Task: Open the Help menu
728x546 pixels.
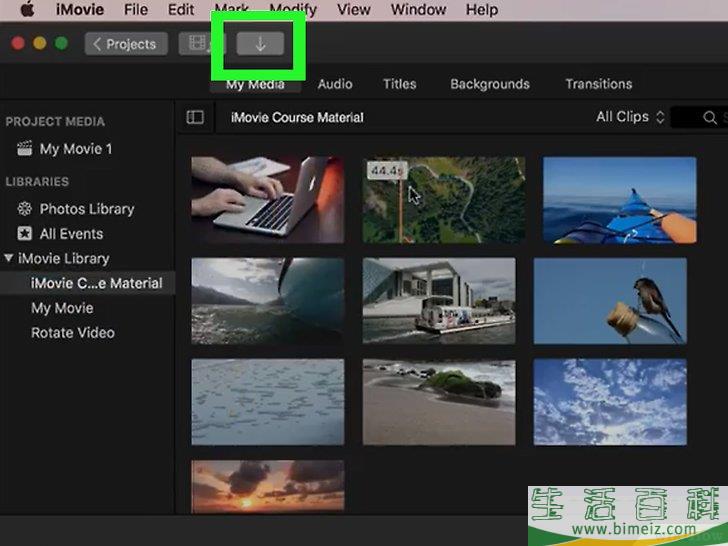Action: (x=481, y=9)
